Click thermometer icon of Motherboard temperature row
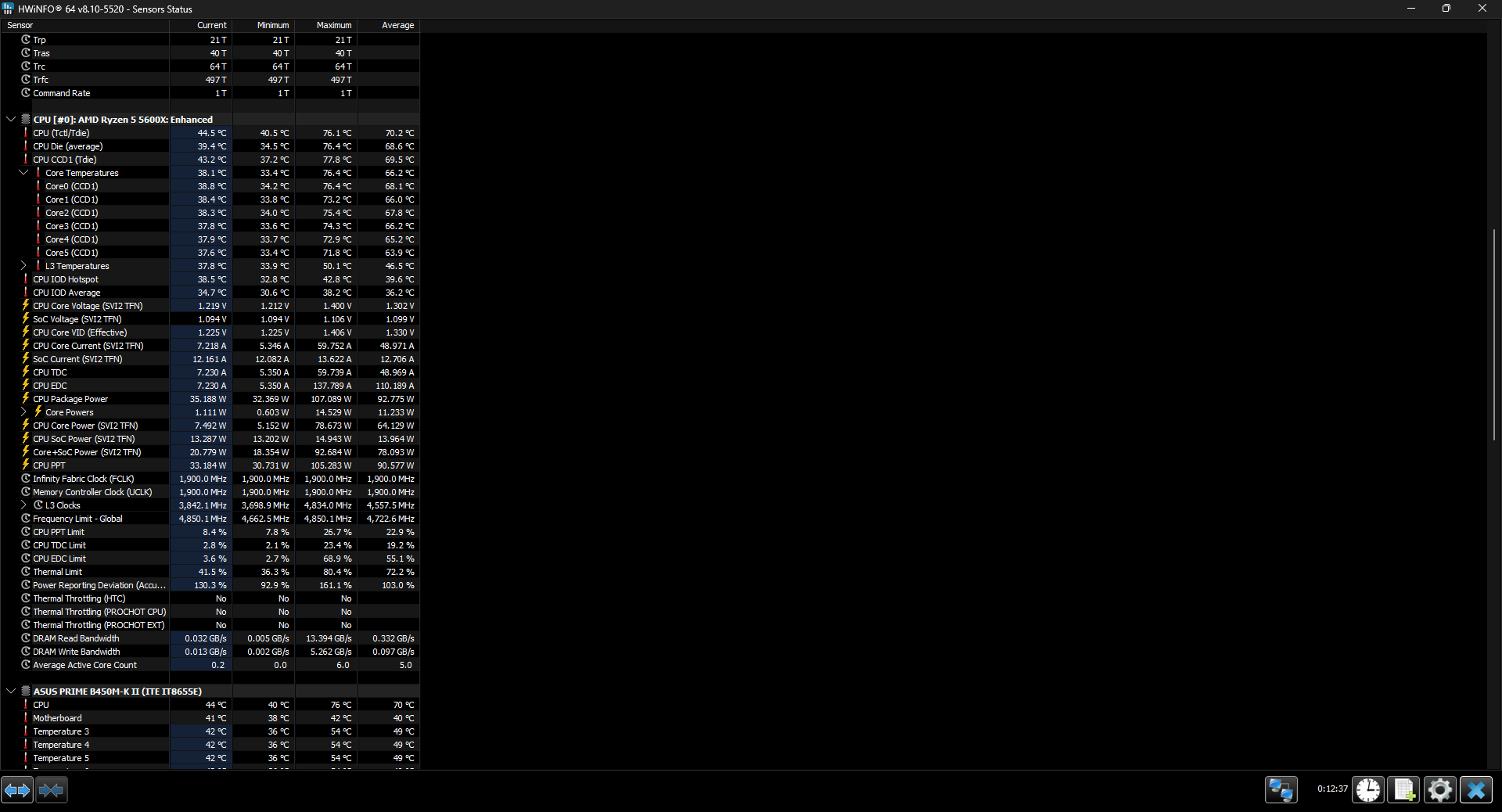Image resolution: width=1502 pixels, height=812 pixels. click(x=26, y=718)
